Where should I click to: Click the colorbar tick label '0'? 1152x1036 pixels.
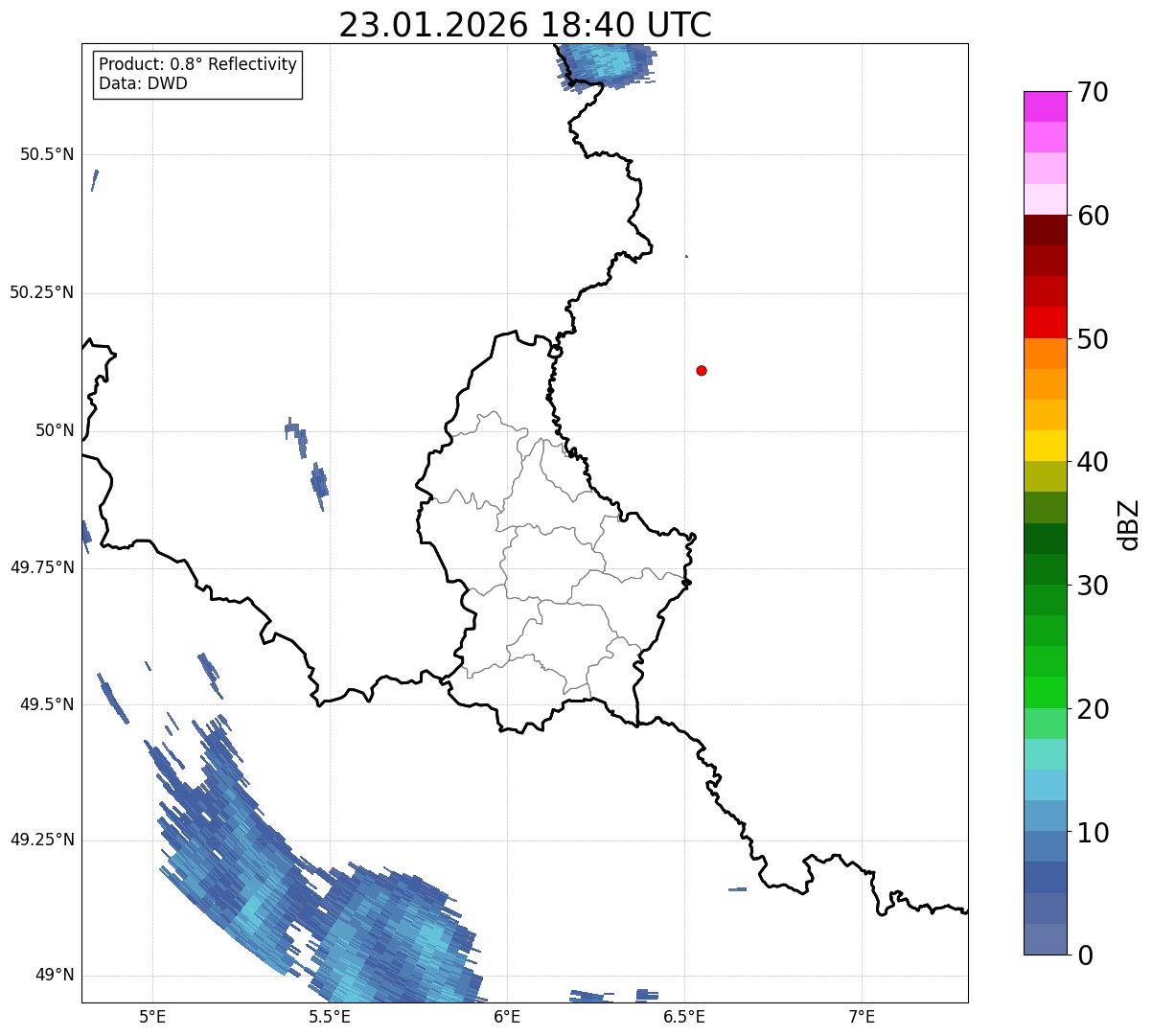[1085, 955]
